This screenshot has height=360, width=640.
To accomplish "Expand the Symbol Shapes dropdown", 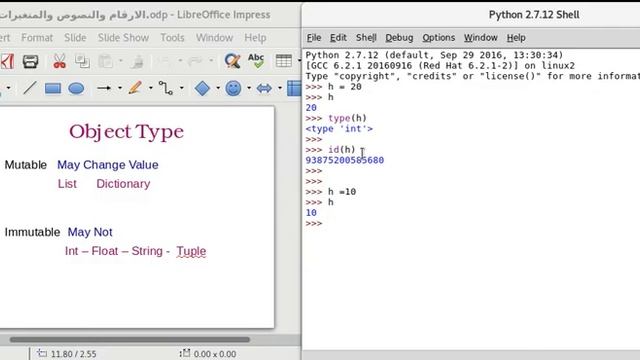I will pos(249,88).
